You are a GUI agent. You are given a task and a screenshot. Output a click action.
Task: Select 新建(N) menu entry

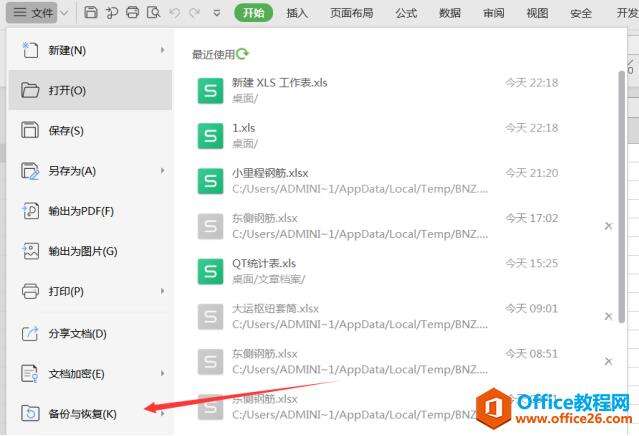[x=90, y=50]
